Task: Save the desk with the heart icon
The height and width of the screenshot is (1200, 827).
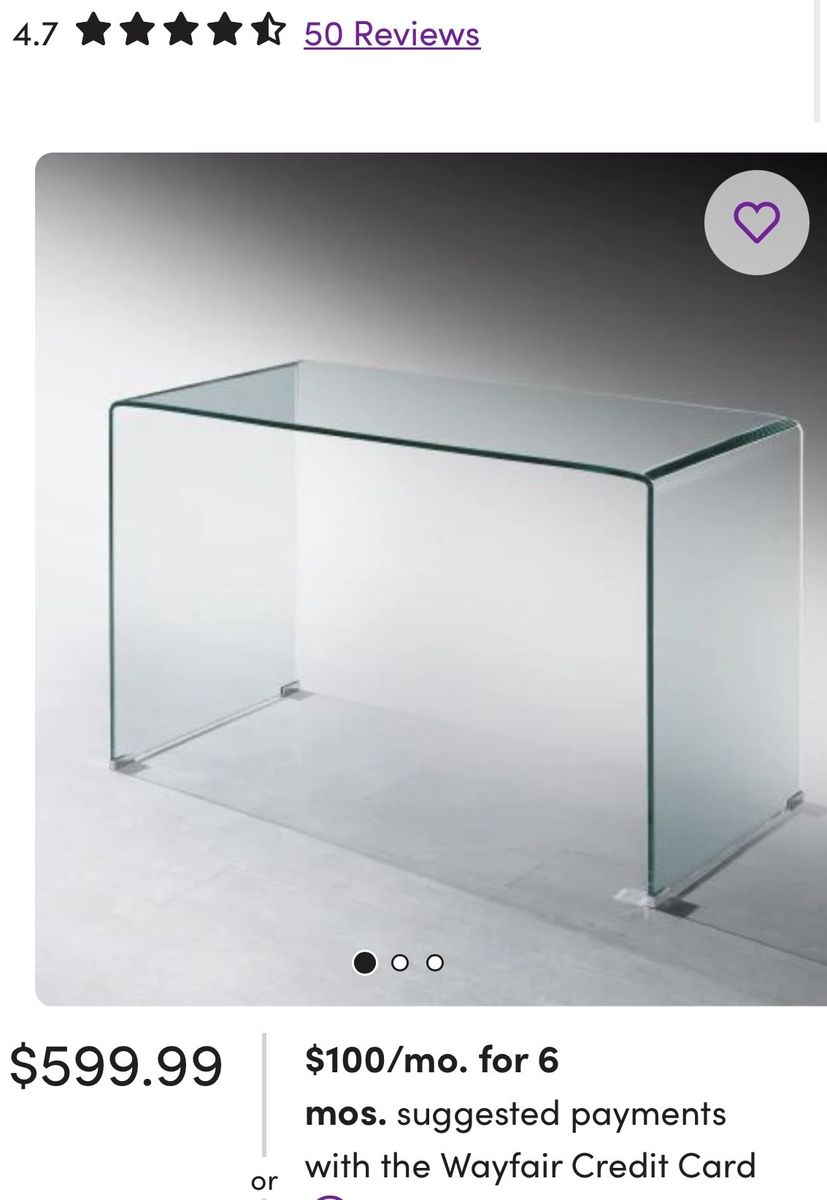Action: (x=756, y=222)
